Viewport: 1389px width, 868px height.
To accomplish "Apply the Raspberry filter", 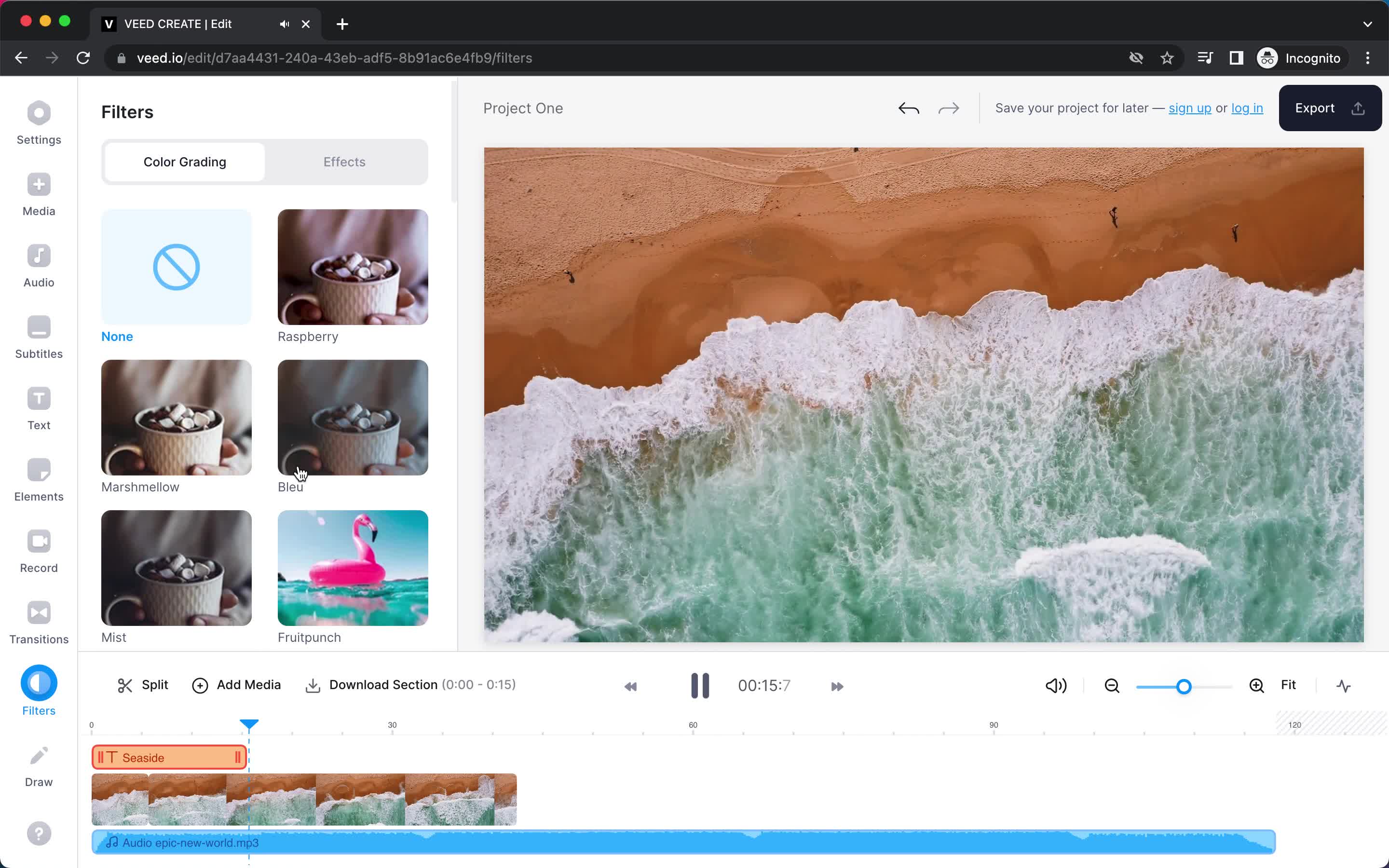I will pos(353,267).
